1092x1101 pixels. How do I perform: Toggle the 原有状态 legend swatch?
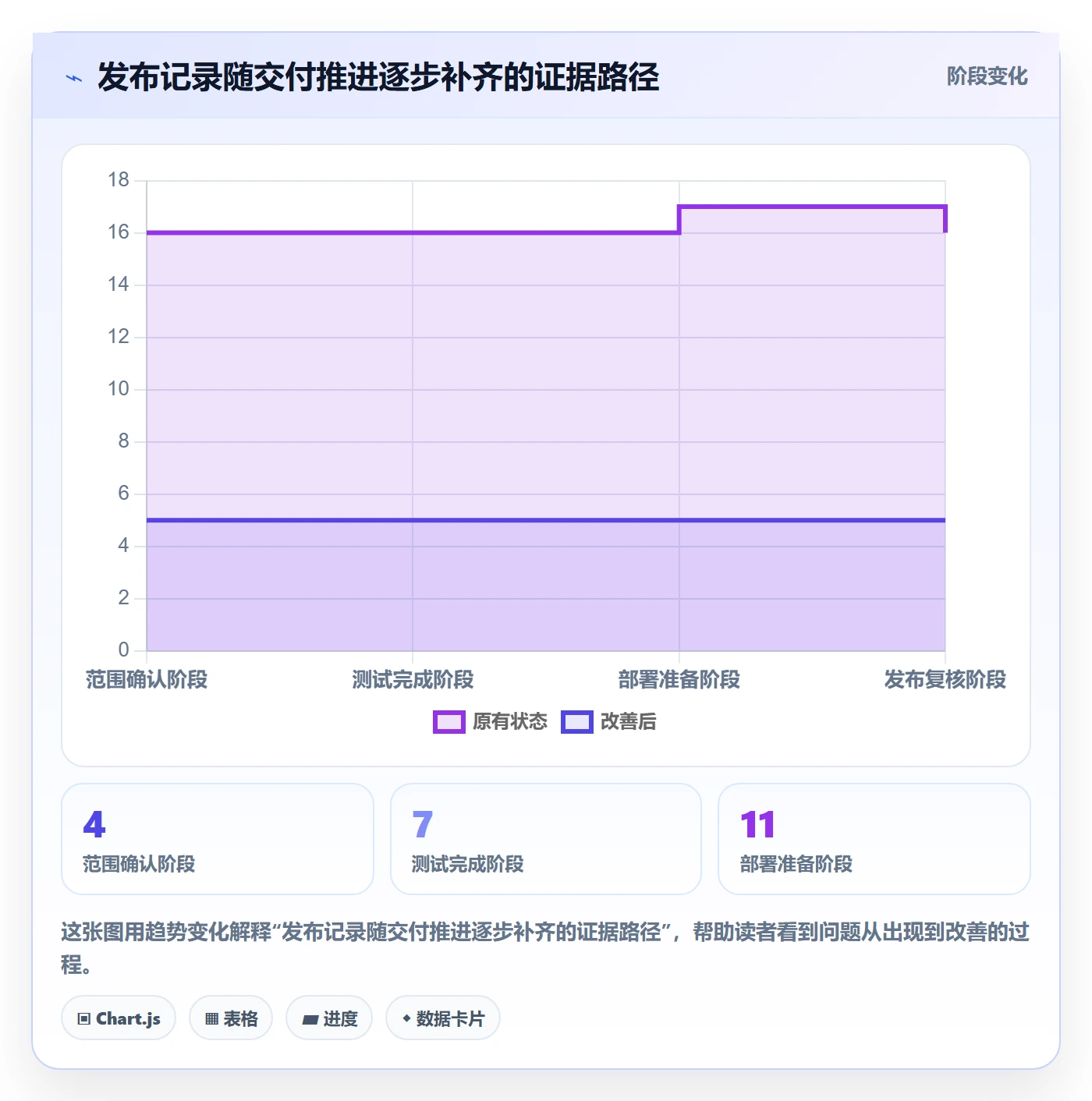(449, 722)
